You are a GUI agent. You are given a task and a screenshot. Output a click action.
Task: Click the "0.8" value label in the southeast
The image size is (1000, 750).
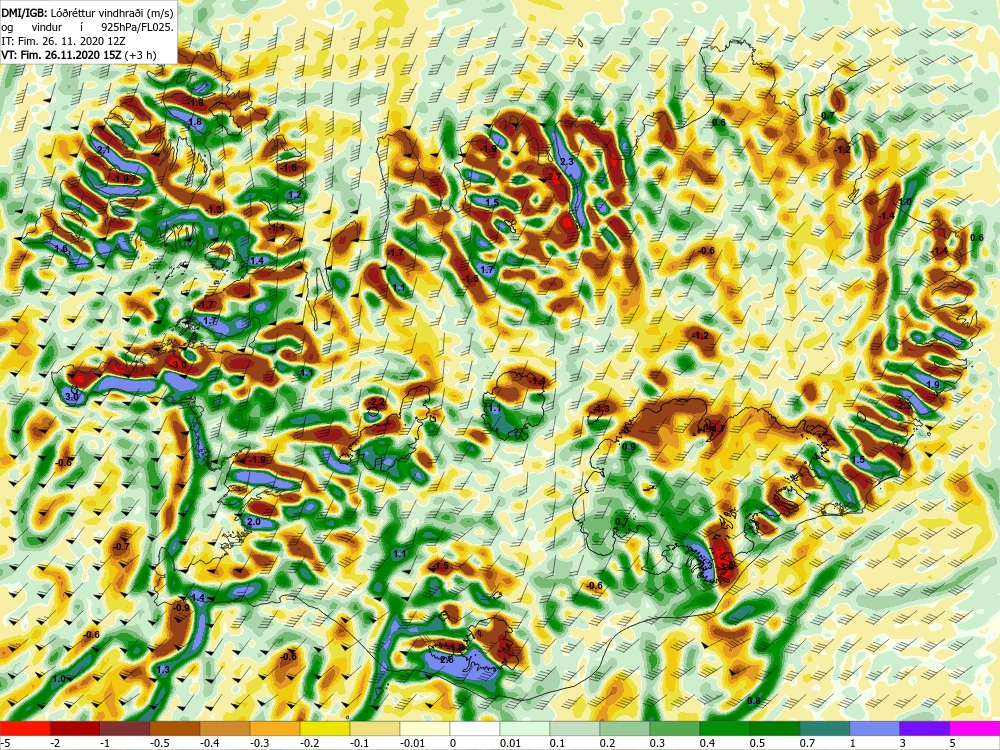[754, 701]
